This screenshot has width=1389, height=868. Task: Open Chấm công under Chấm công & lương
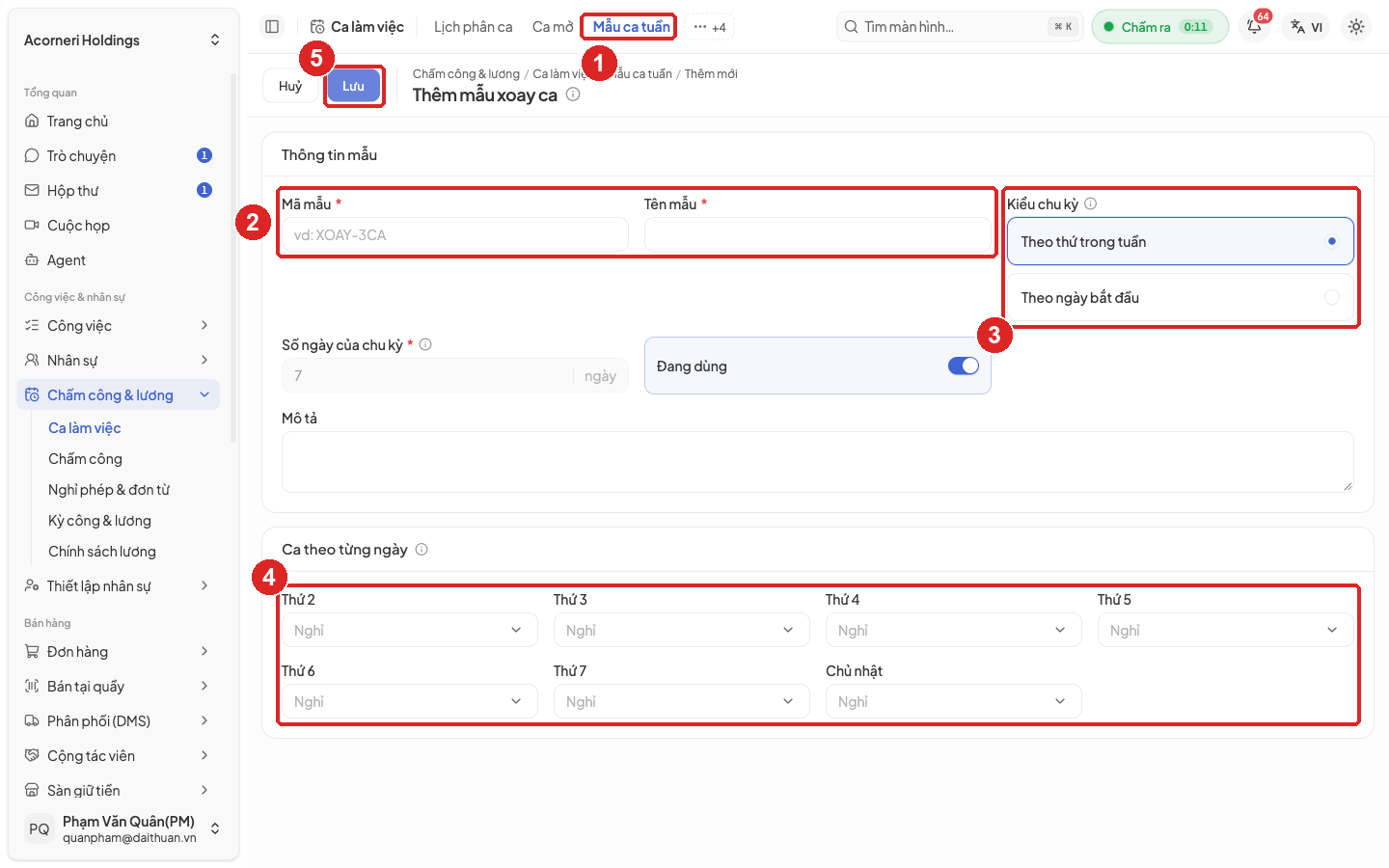pos(85,459)
